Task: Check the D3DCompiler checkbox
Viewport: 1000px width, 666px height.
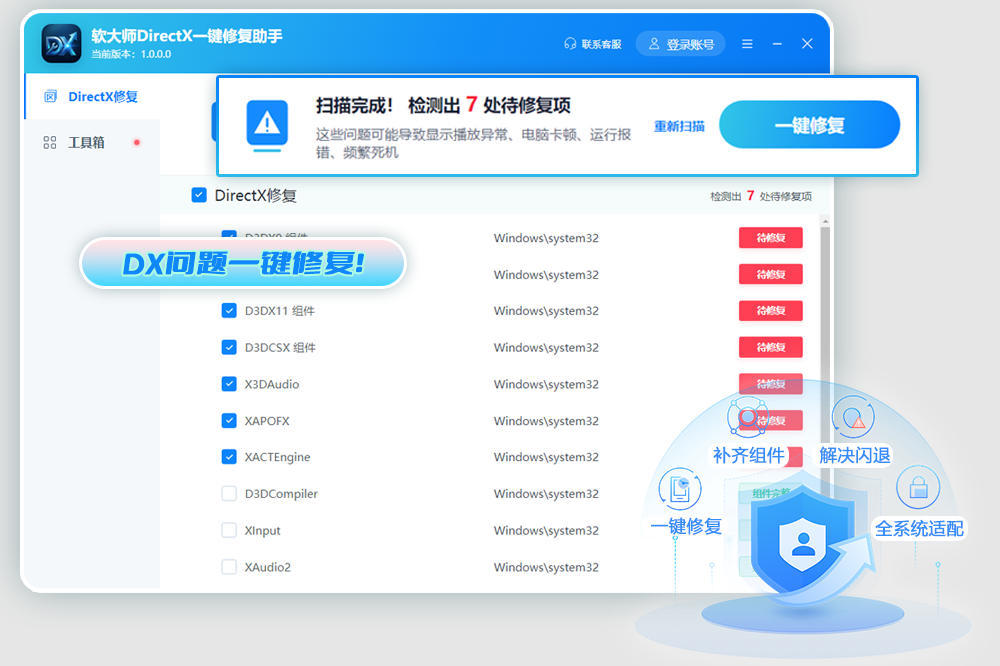Action: [x=229, y=494]
